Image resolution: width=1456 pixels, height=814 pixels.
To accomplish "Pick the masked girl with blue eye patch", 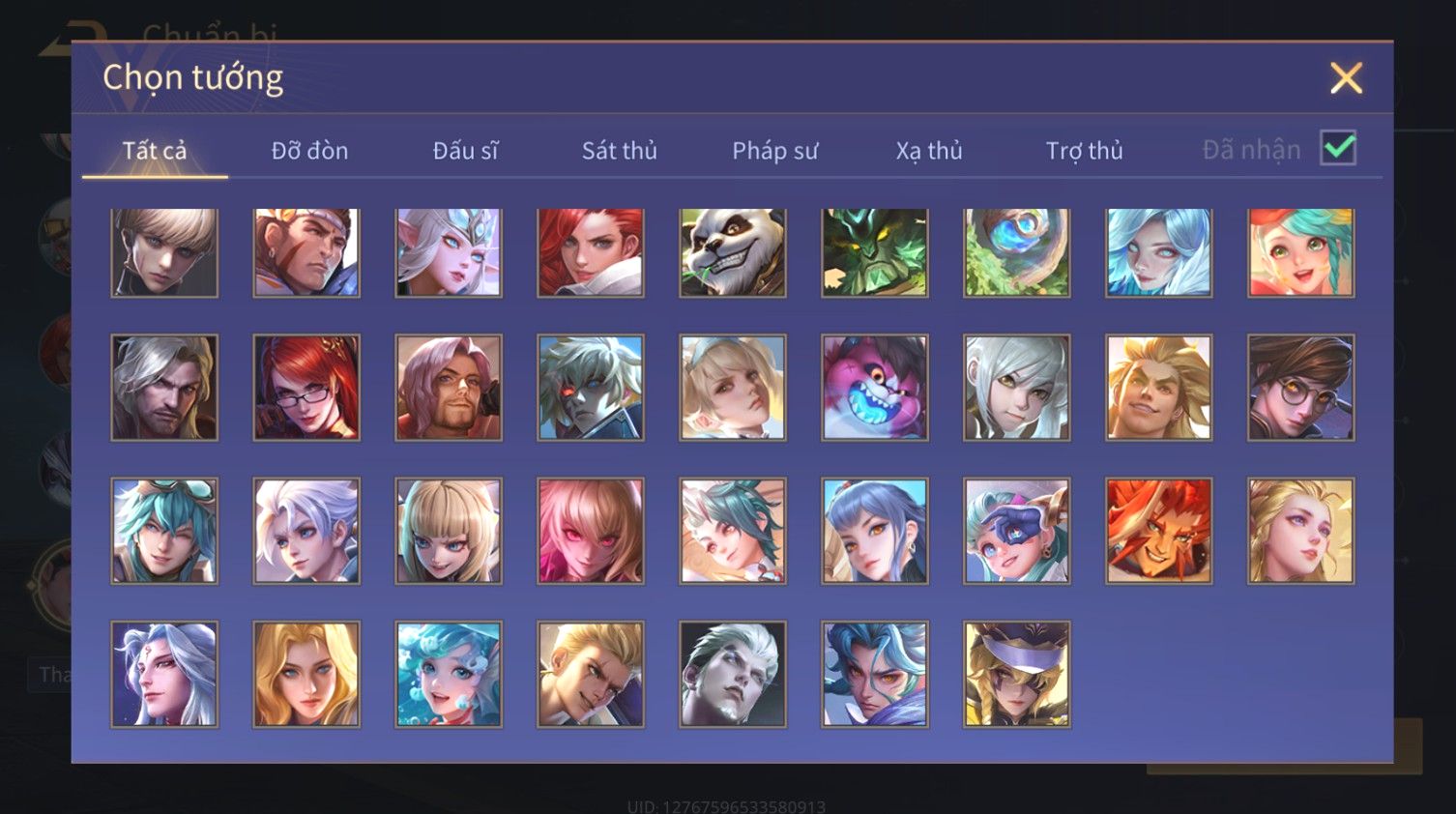I will pyautogui.click(x=1017, y=531).
